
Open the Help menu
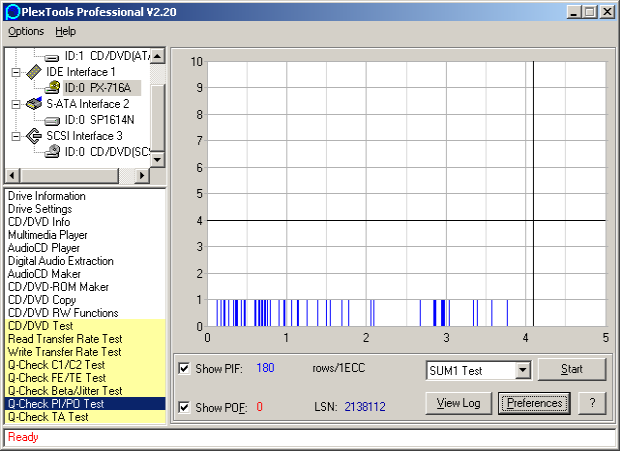click(x=65, y=31)
